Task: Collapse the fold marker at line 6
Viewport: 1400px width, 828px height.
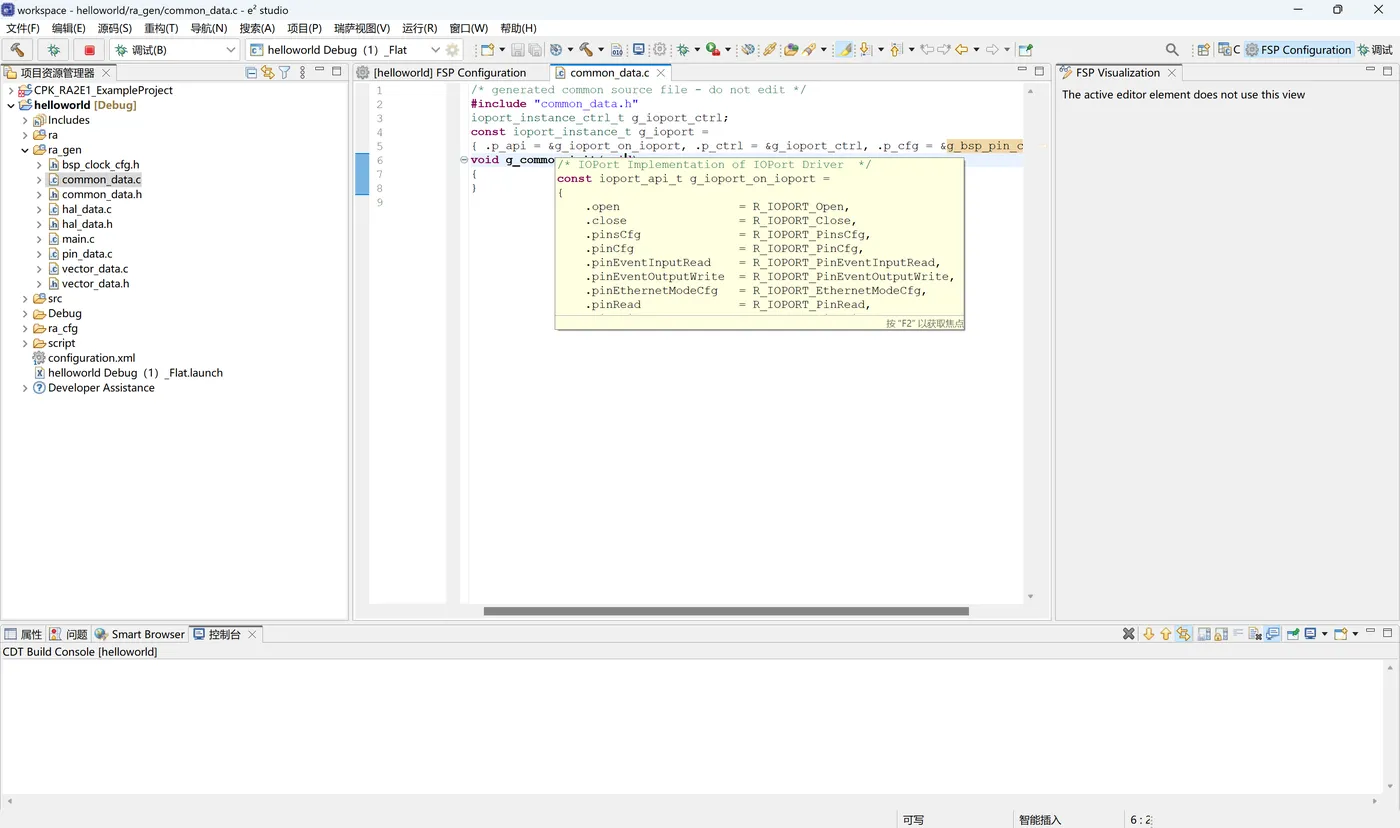Action: [464, 160]
